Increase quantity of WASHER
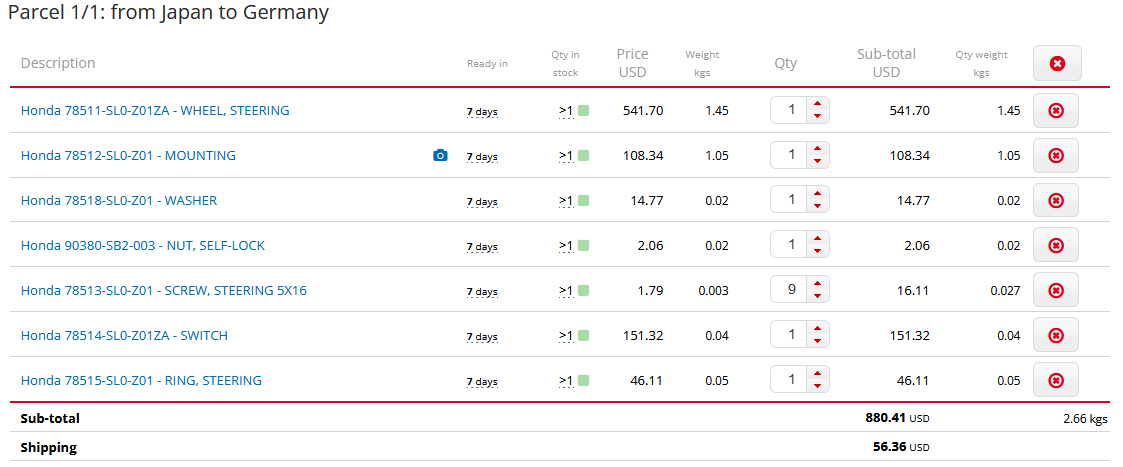This screenshot has width=1123, height=467. pyautogui.click(x=817, y=194)
